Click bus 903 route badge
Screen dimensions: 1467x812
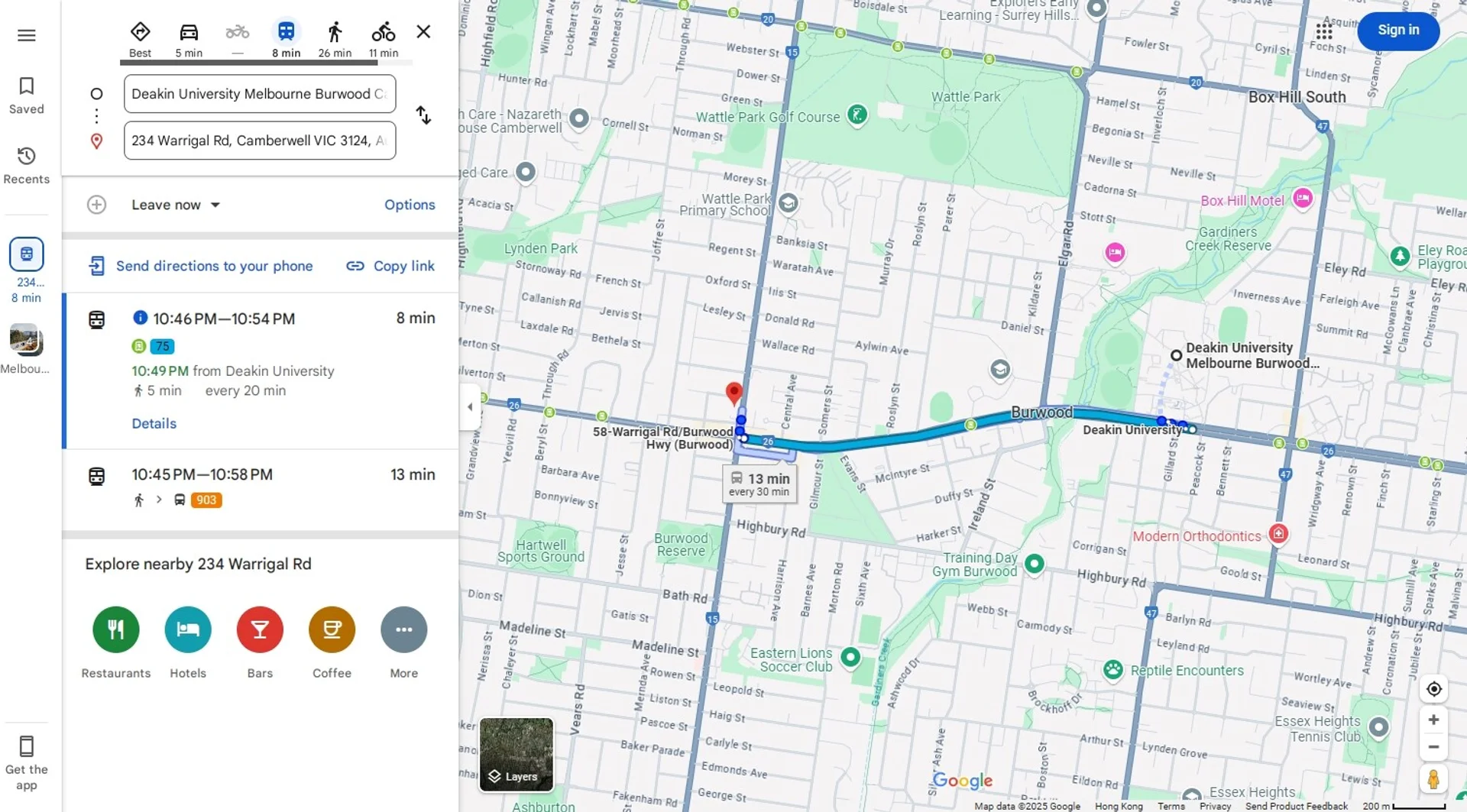(x=206, y=500)
